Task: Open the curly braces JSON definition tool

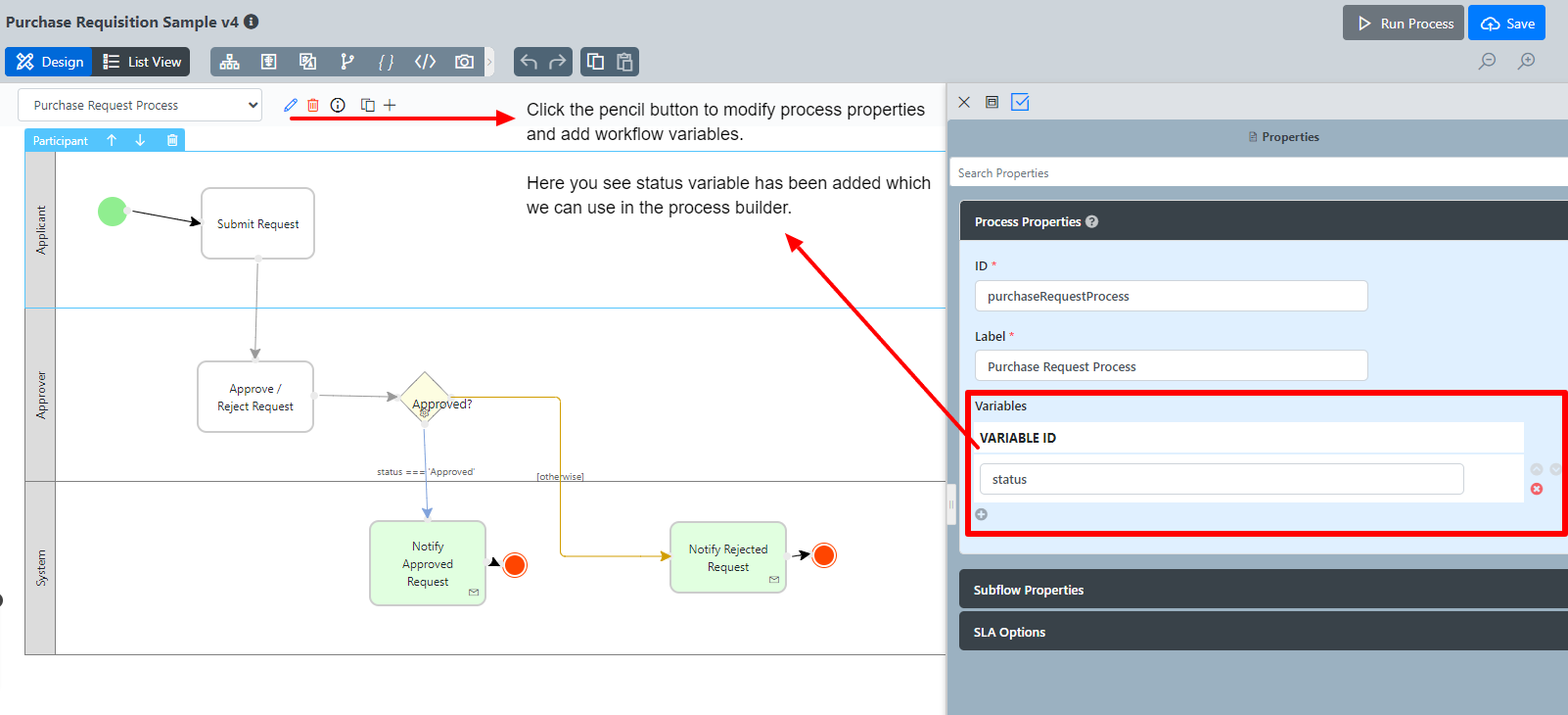Action: tap(387, 62)
